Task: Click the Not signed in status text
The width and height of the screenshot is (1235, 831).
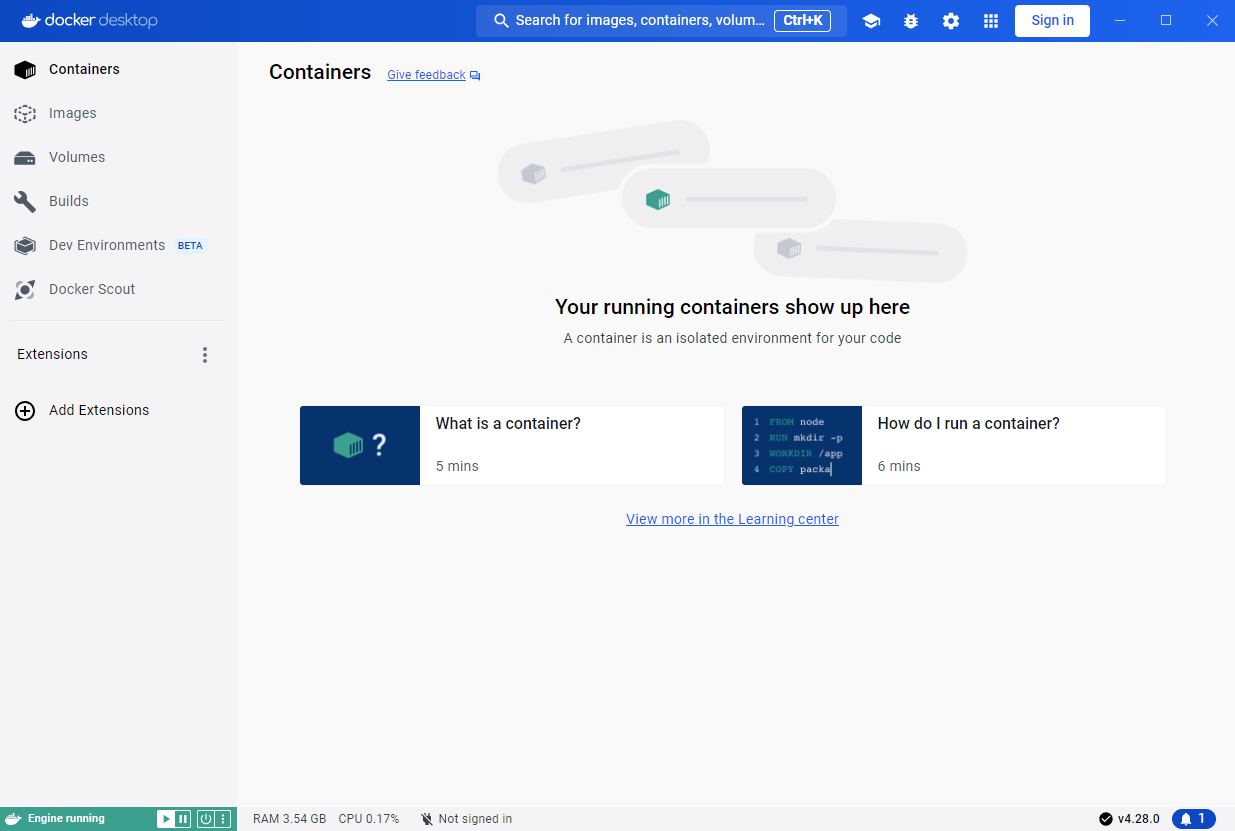Action: pos(475,819)
